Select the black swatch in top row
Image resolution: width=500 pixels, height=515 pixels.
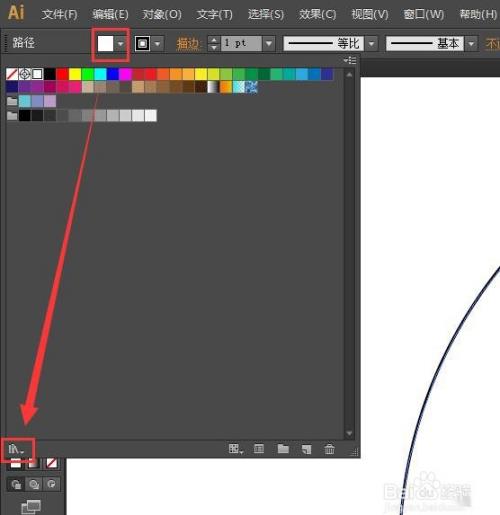pyautogui.click(x=50, y=74)
